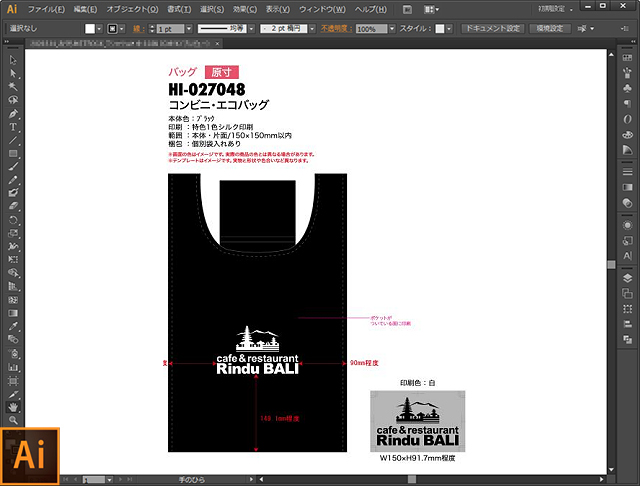
Task: Select the Selection tool (black arrow)
Action: (13, 61)
